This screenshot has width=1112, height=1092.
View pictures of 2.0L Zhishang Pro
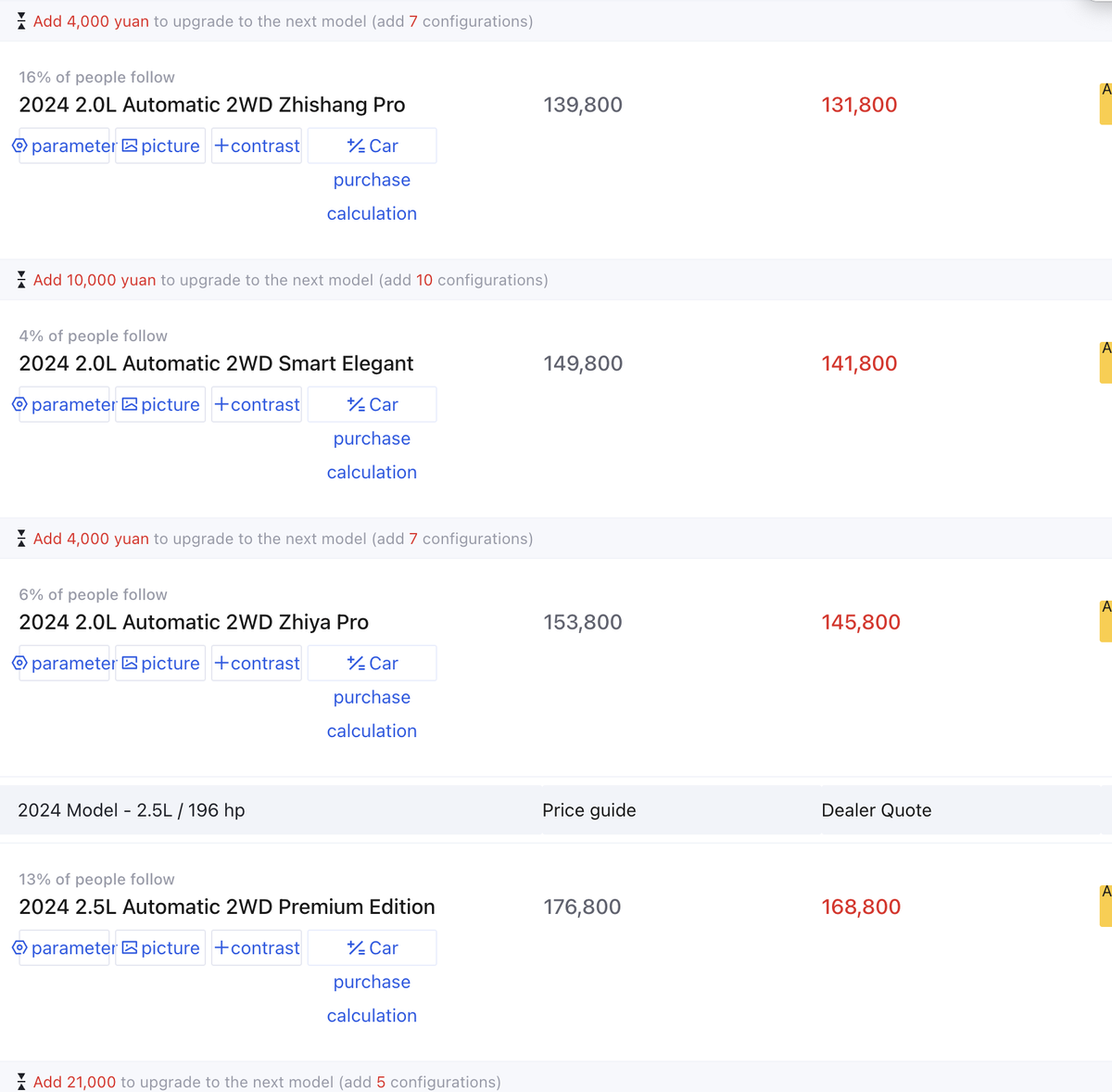coord(160,146)
